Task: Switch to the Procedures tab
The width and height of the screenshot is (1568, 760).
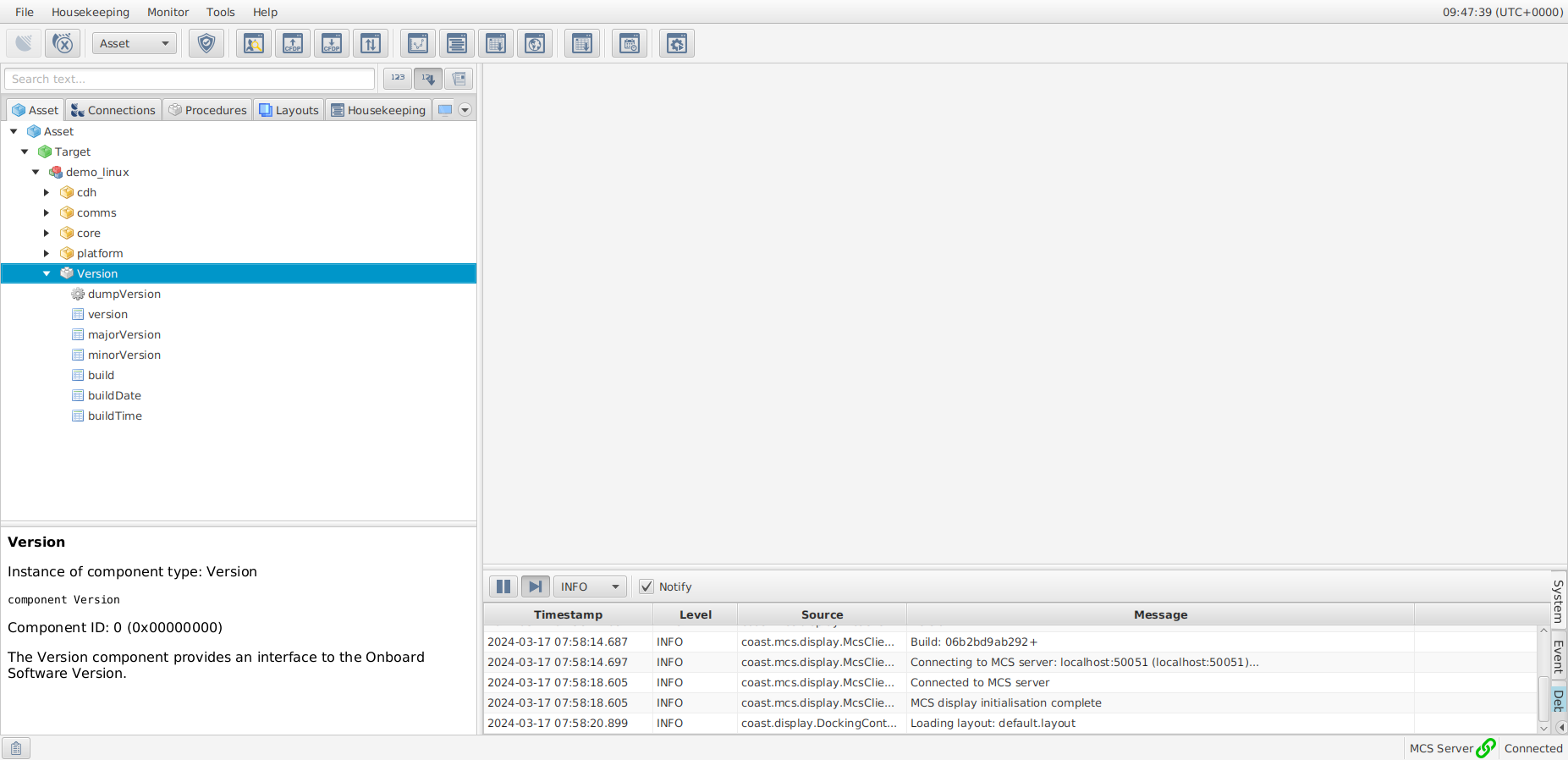Action: coord(207,110)
